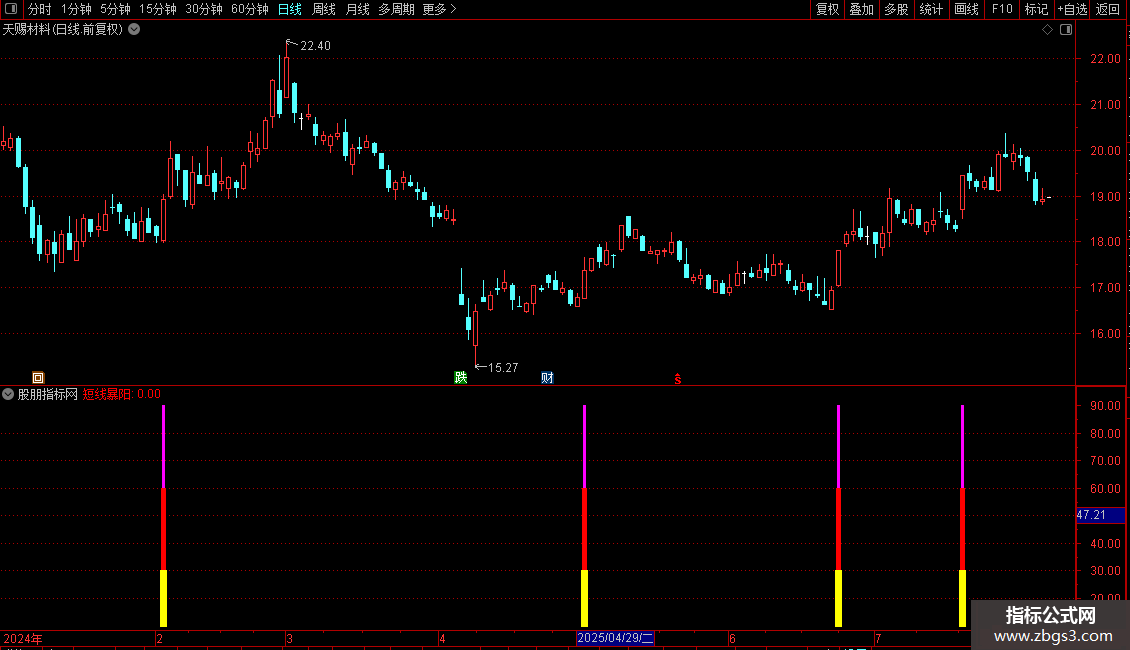Click the 15.27 low price label
Image resolution: width=1130 pixels, height=650 pixels.
point(503,368)
